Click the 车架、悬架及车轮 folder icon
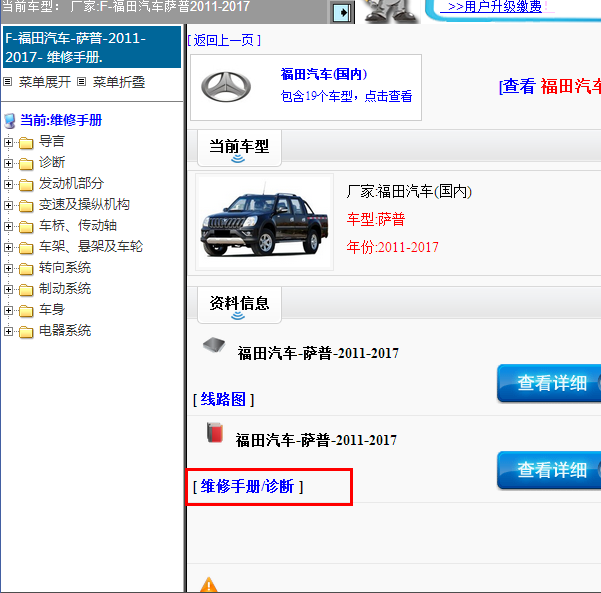This screenshot has height=593, width=601. (26, 248)
